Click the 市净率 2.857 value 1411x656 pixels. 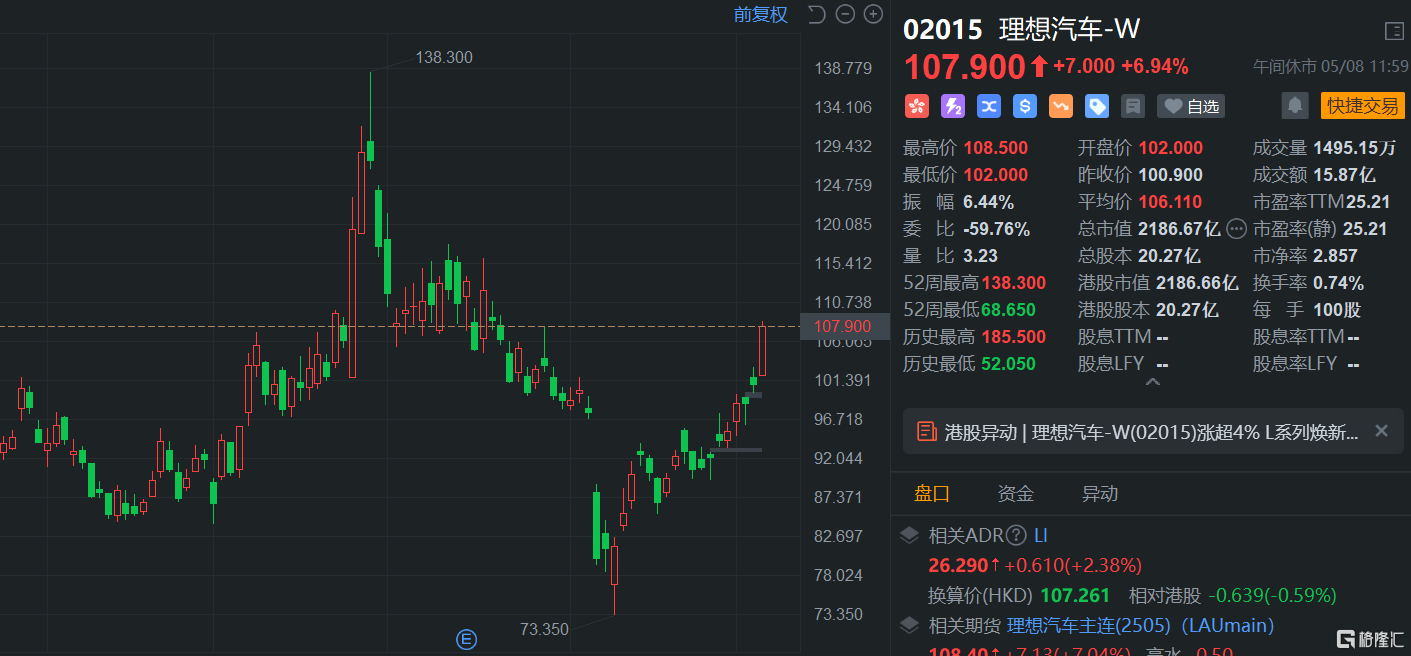pos(1336,256)
